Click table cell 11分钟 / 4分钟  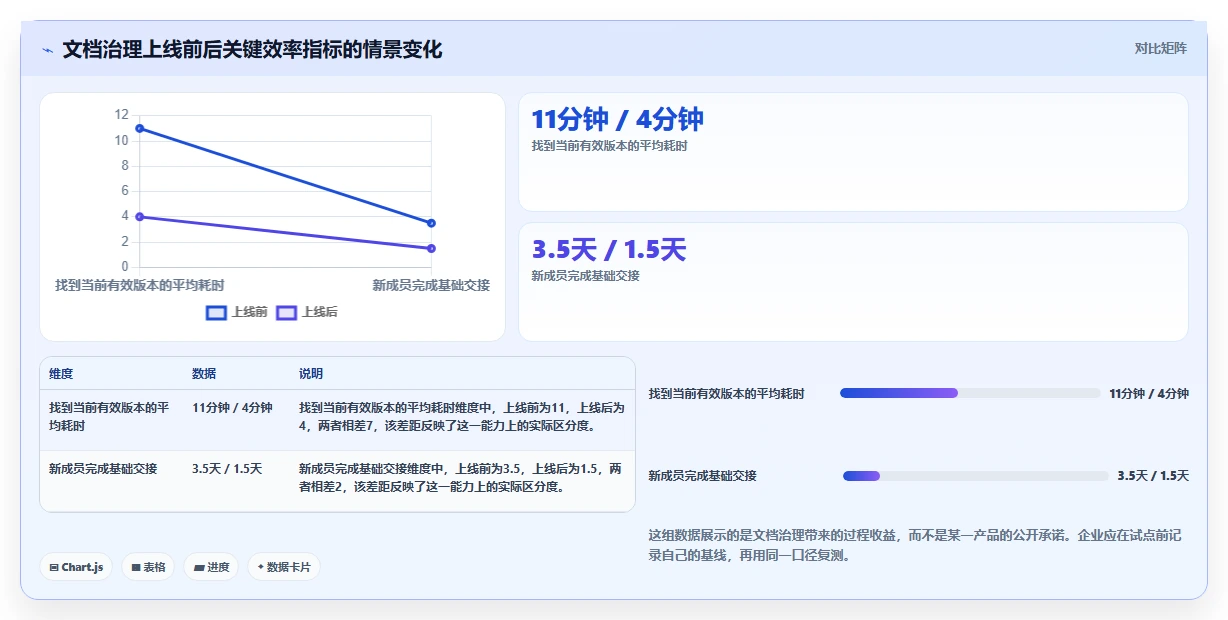click(x=232, y=408)
